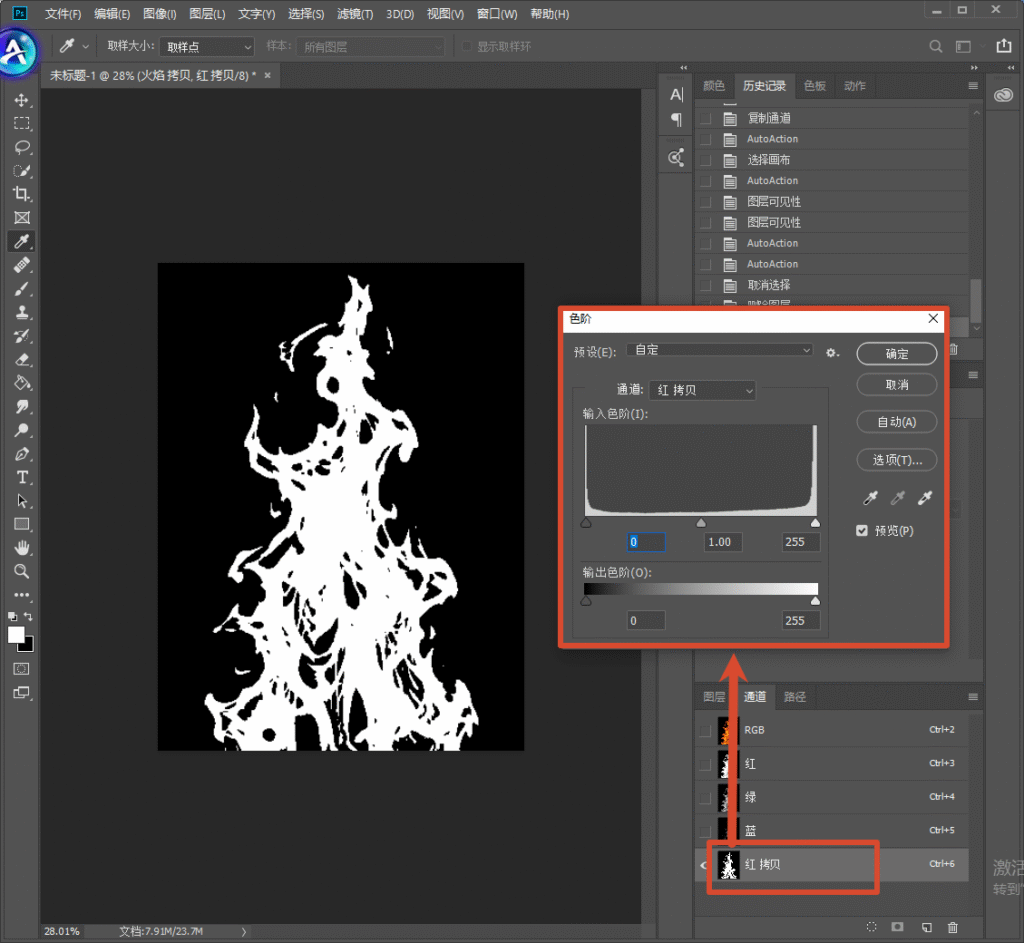This screenshot has width=1024, height=943.
Task: Open the eyedropper tool preset picker arrow
Action: click(86, 46)
